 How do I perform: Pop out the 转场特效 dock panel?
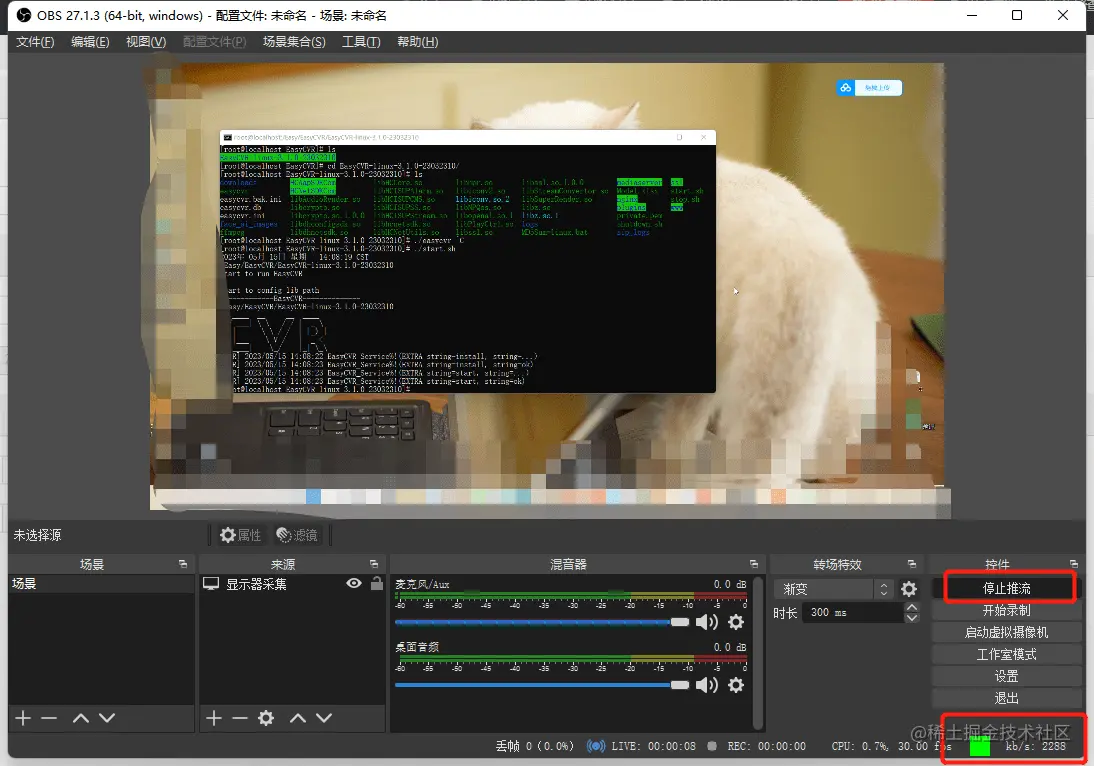click(911, 564)
